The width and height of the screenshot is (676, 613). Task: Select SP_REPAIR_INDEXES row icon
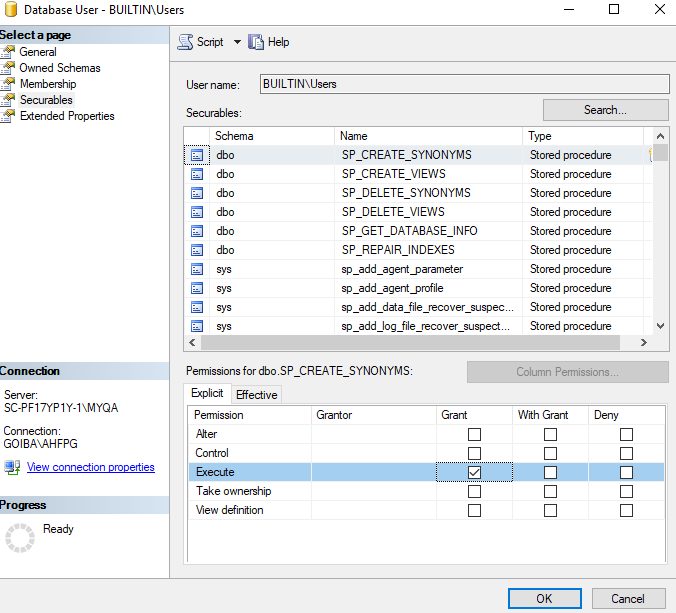click(x=197, y=250)
